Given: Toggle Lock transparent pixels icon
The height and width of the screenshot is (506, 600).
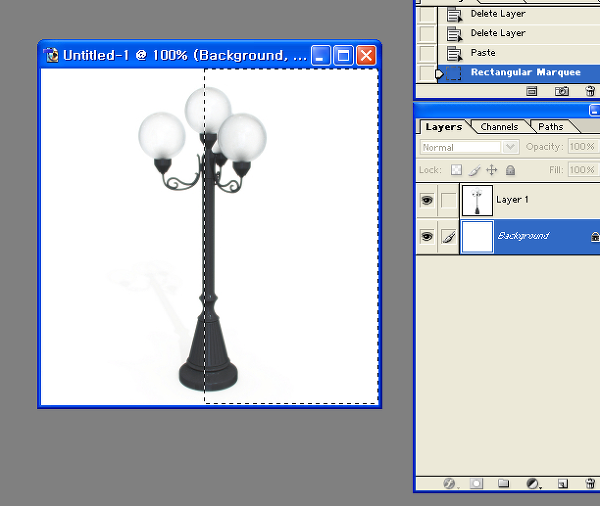Looking at the screenshot, I should 456,170.
